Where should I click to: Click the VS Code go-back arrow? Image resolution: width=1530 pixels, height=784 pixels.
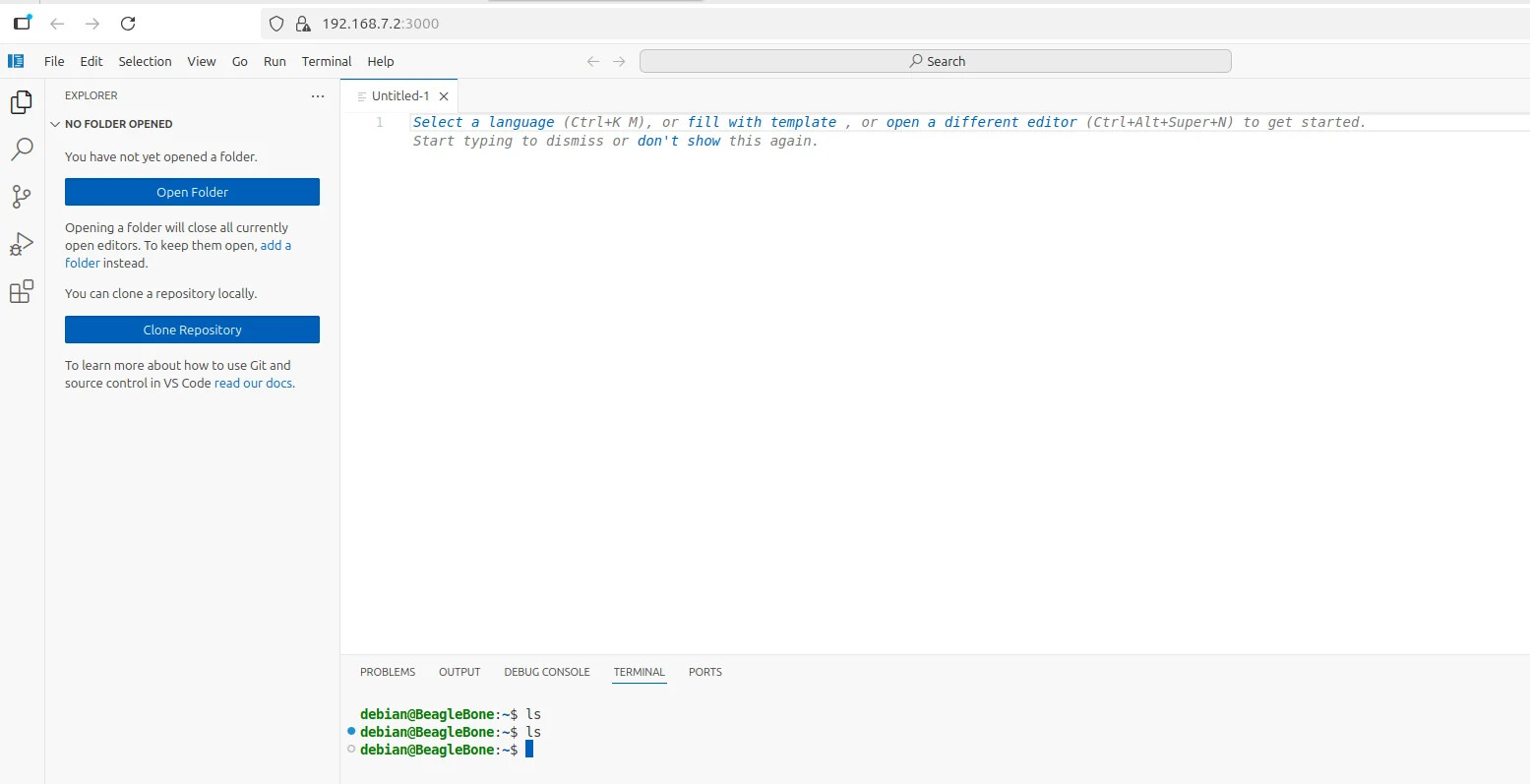click(593, 61)
